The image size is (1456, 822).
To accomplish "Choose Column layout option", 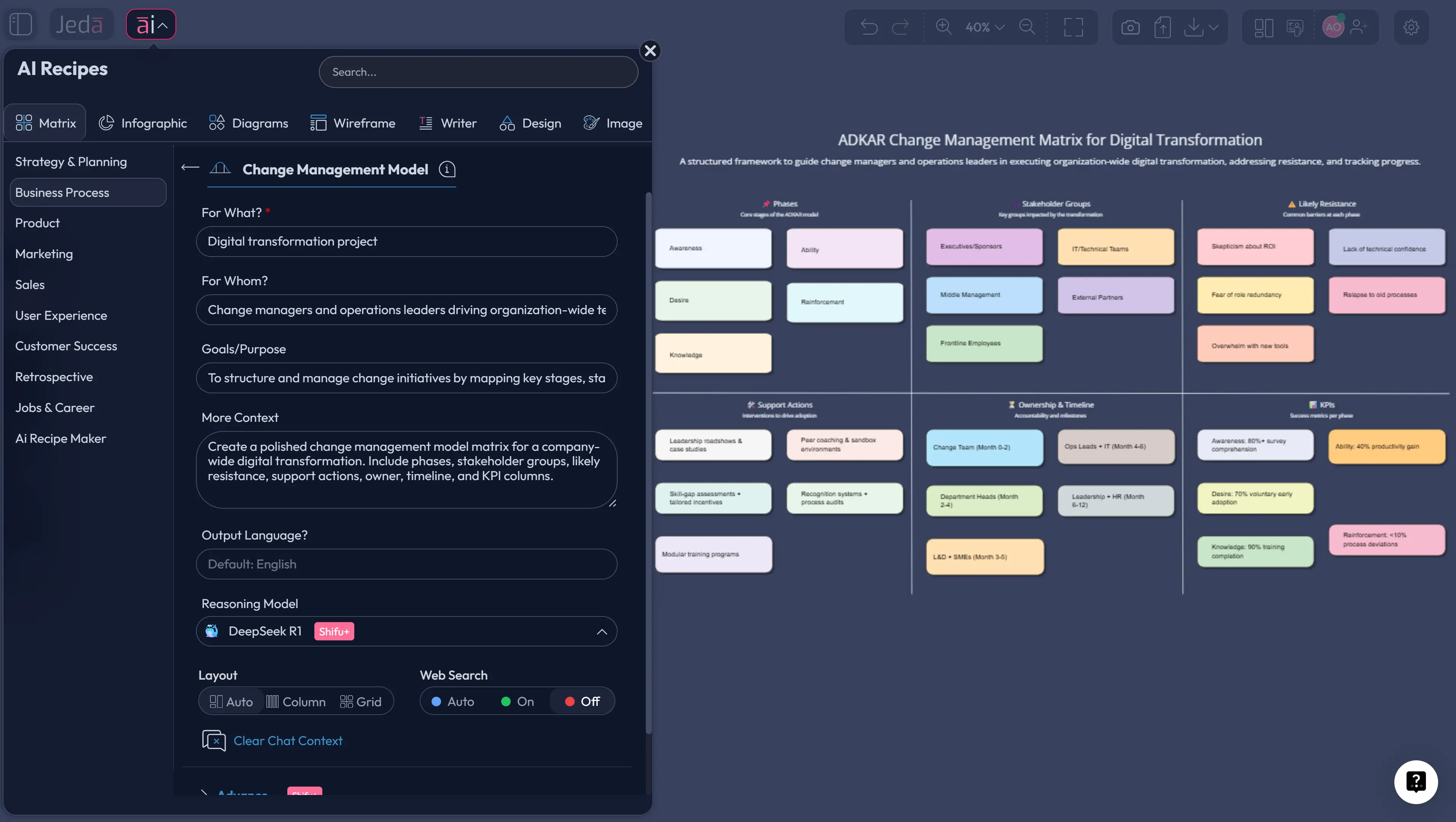I will coord(296,701).
